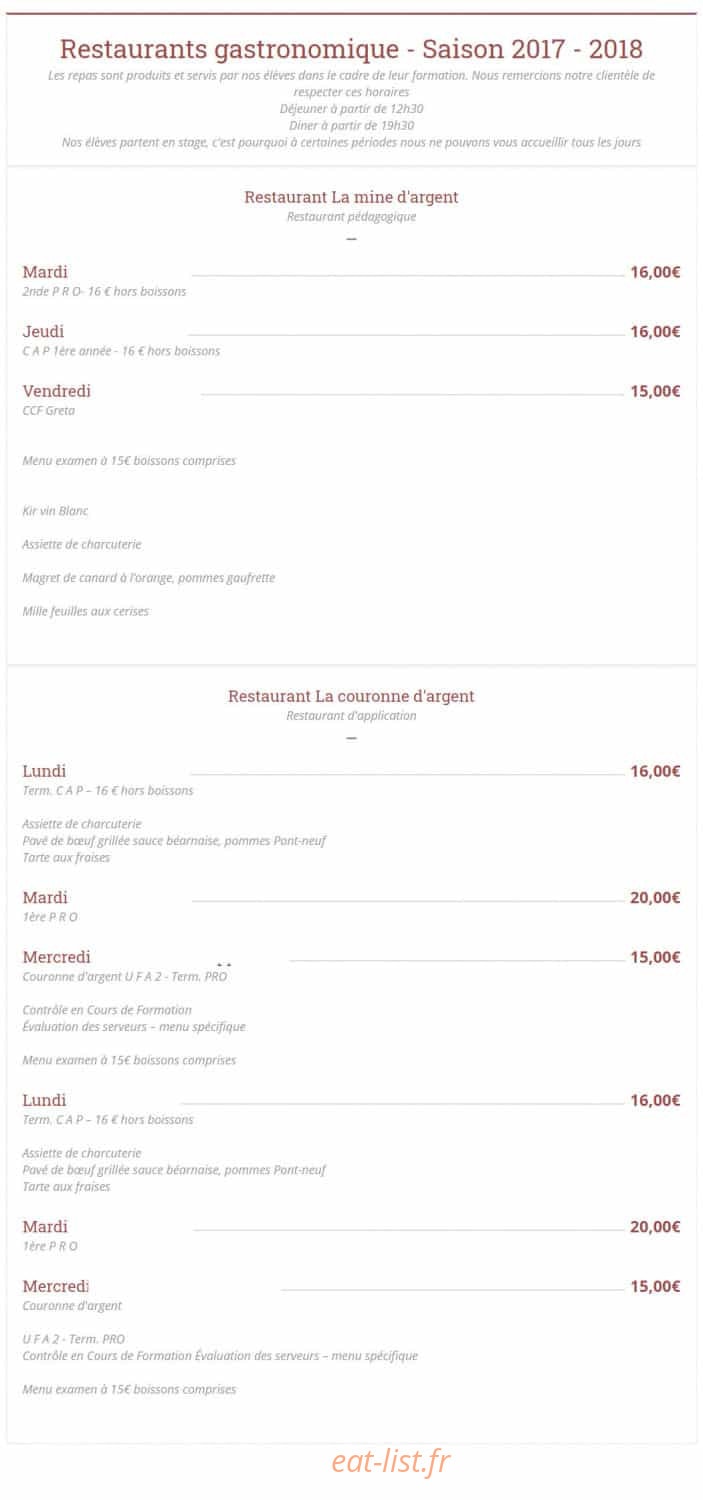The width and height of the screenshot is (703, 1500).
Task: Click Magret de canard à l'orange line
Action: point(149,578)
